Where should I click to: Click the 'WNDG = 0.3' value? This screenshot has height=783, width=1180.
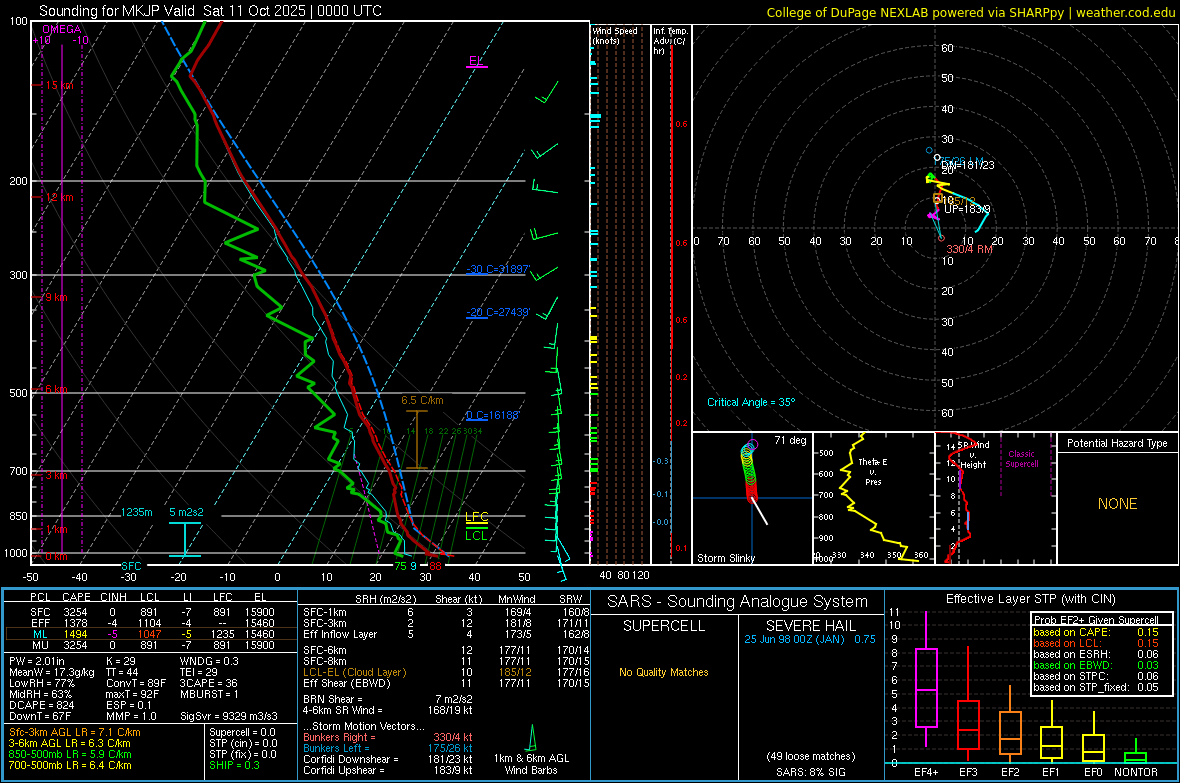point(209,661)
